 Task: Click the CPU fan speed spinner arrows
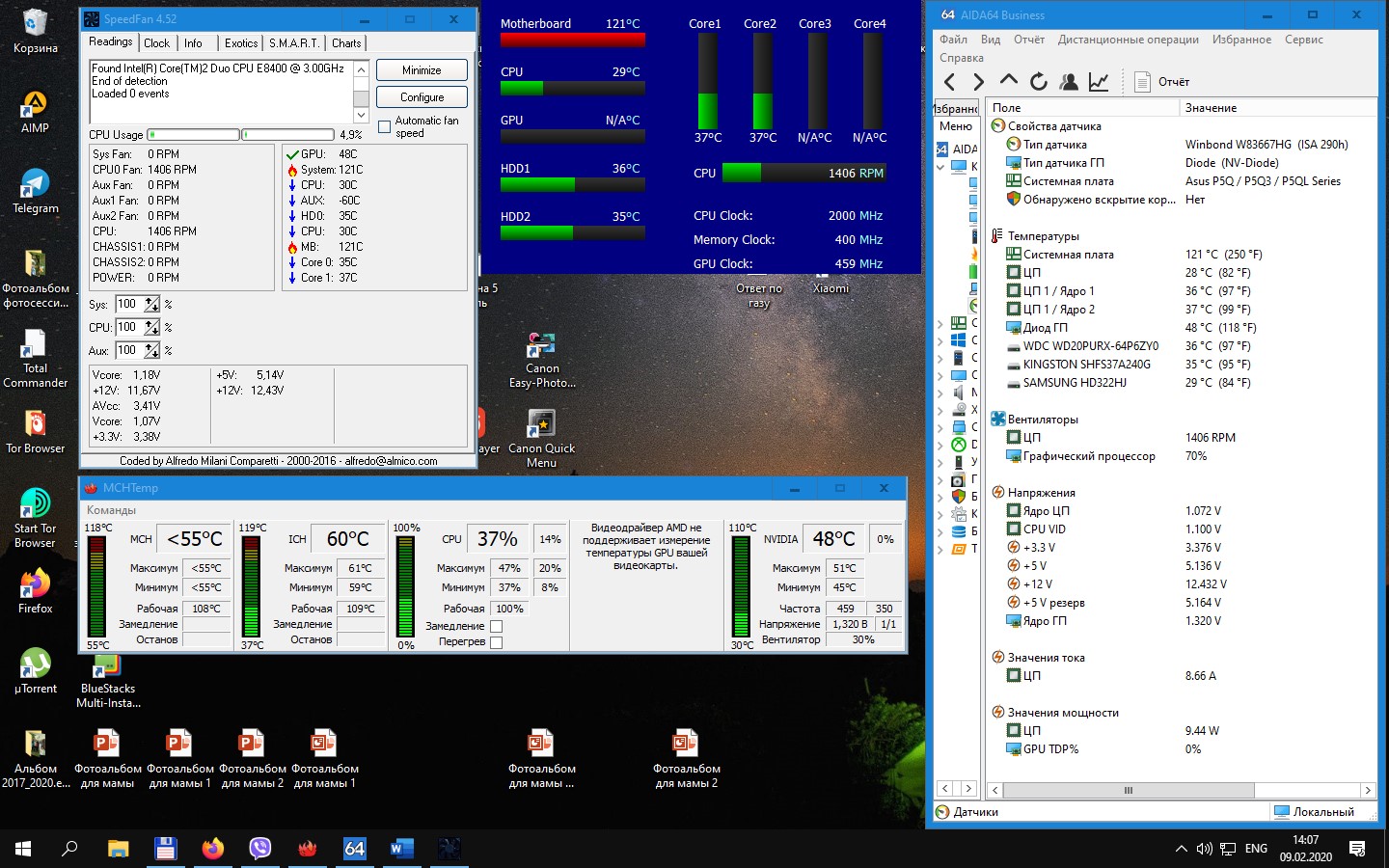coord(151,327)
